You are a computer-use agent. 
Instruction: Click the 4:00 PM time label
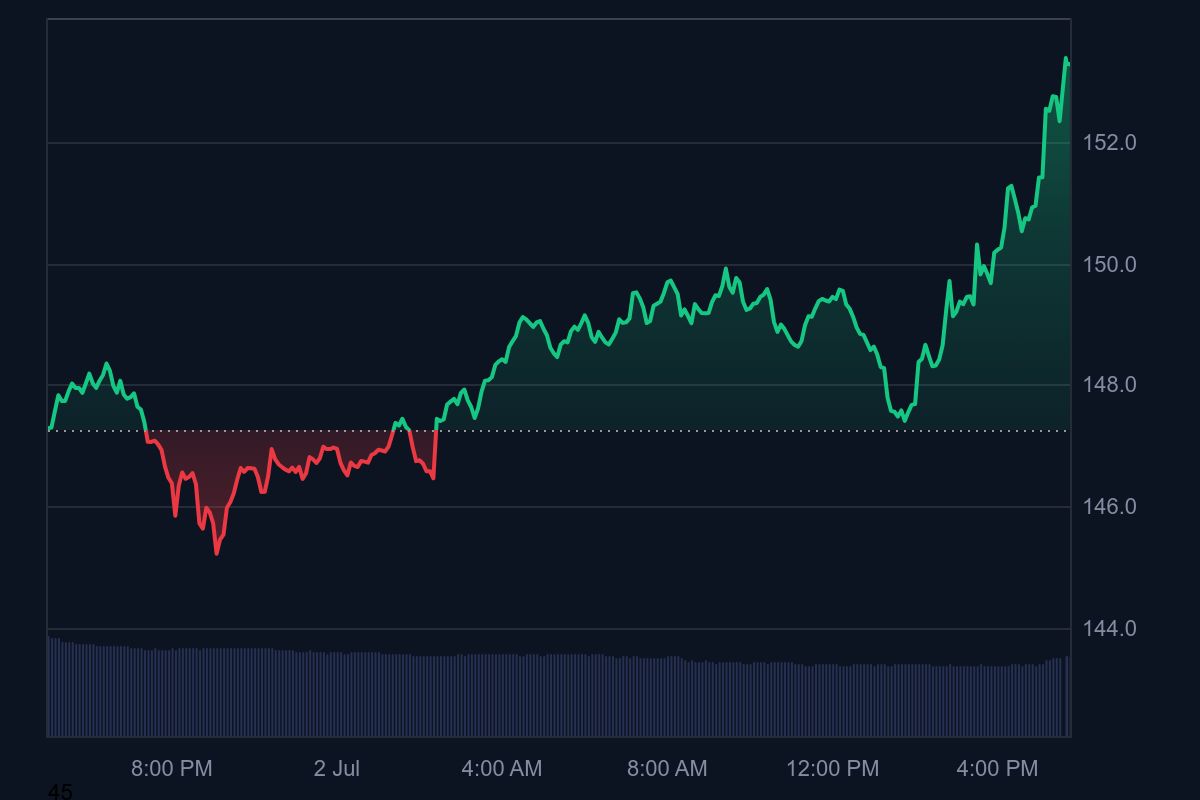997,769
